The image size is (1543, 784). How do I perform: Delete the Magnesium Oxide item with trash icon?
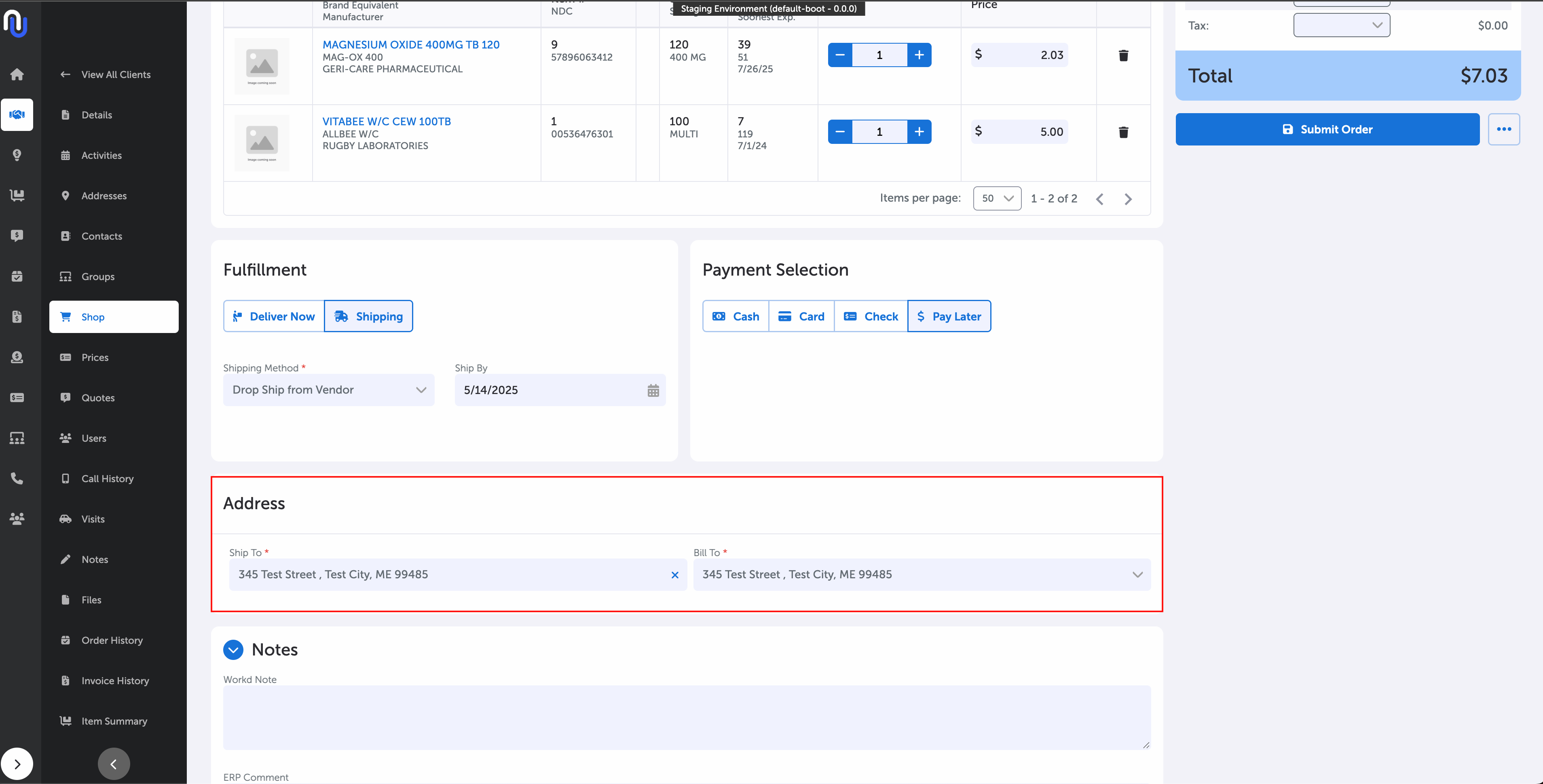tap(1123, 55)
